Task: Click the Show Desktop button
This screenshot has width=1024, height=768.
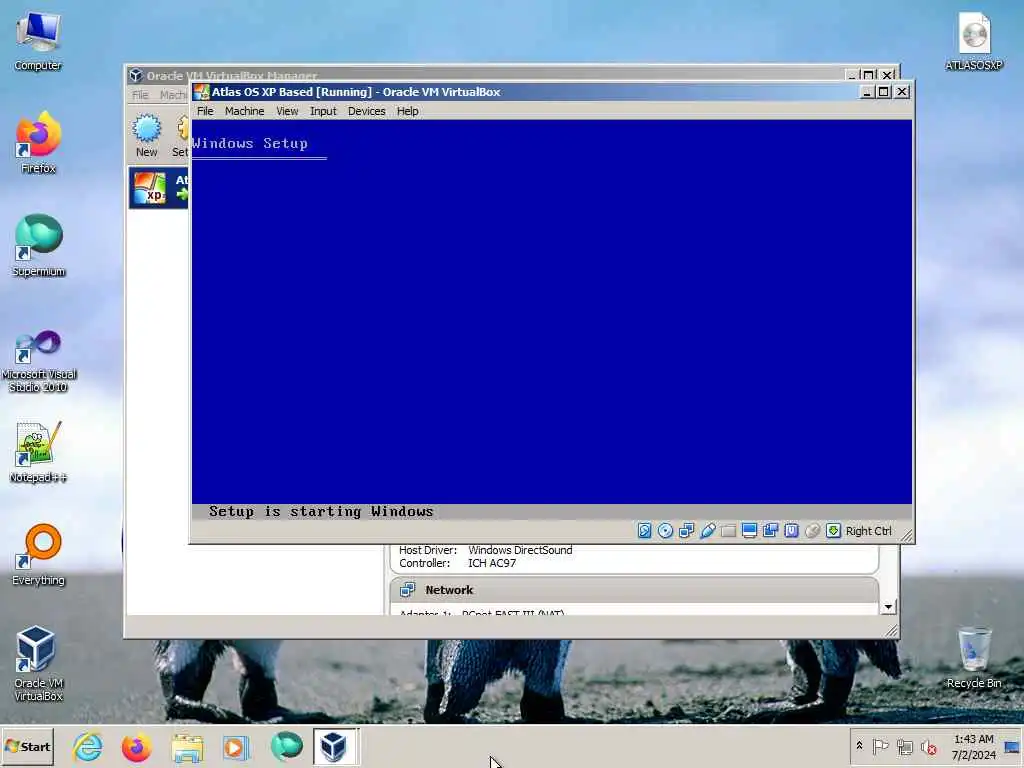Action: 1012,746
